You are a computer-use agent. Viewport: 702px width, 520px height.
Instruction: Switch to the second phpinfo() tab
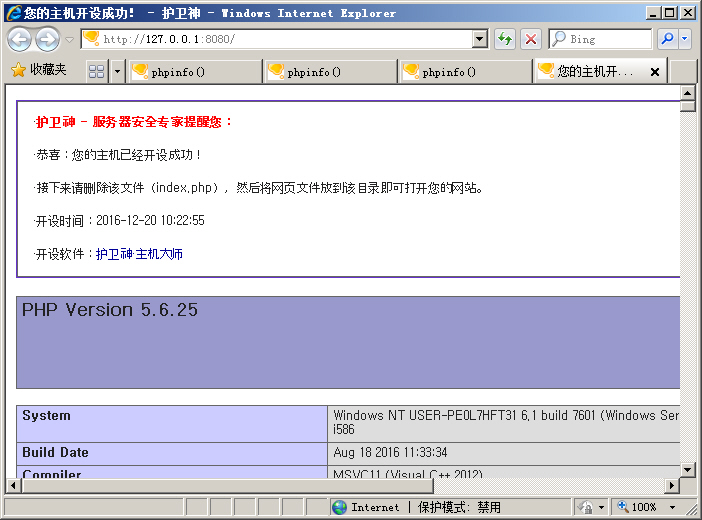point(330,72)
